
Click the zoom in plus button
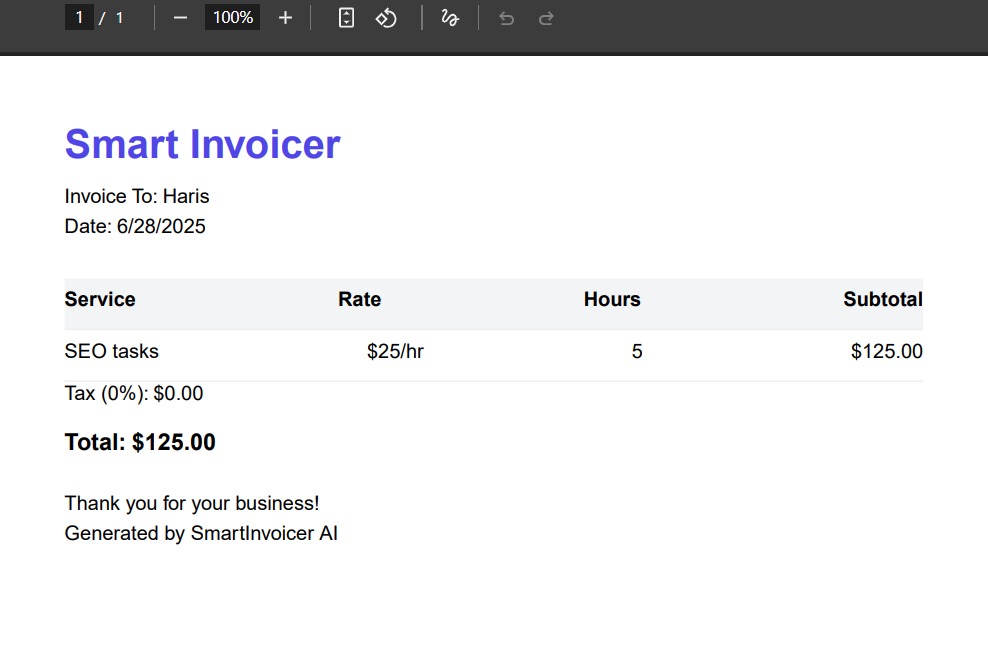pyautogui.click(x=285, y=18)
